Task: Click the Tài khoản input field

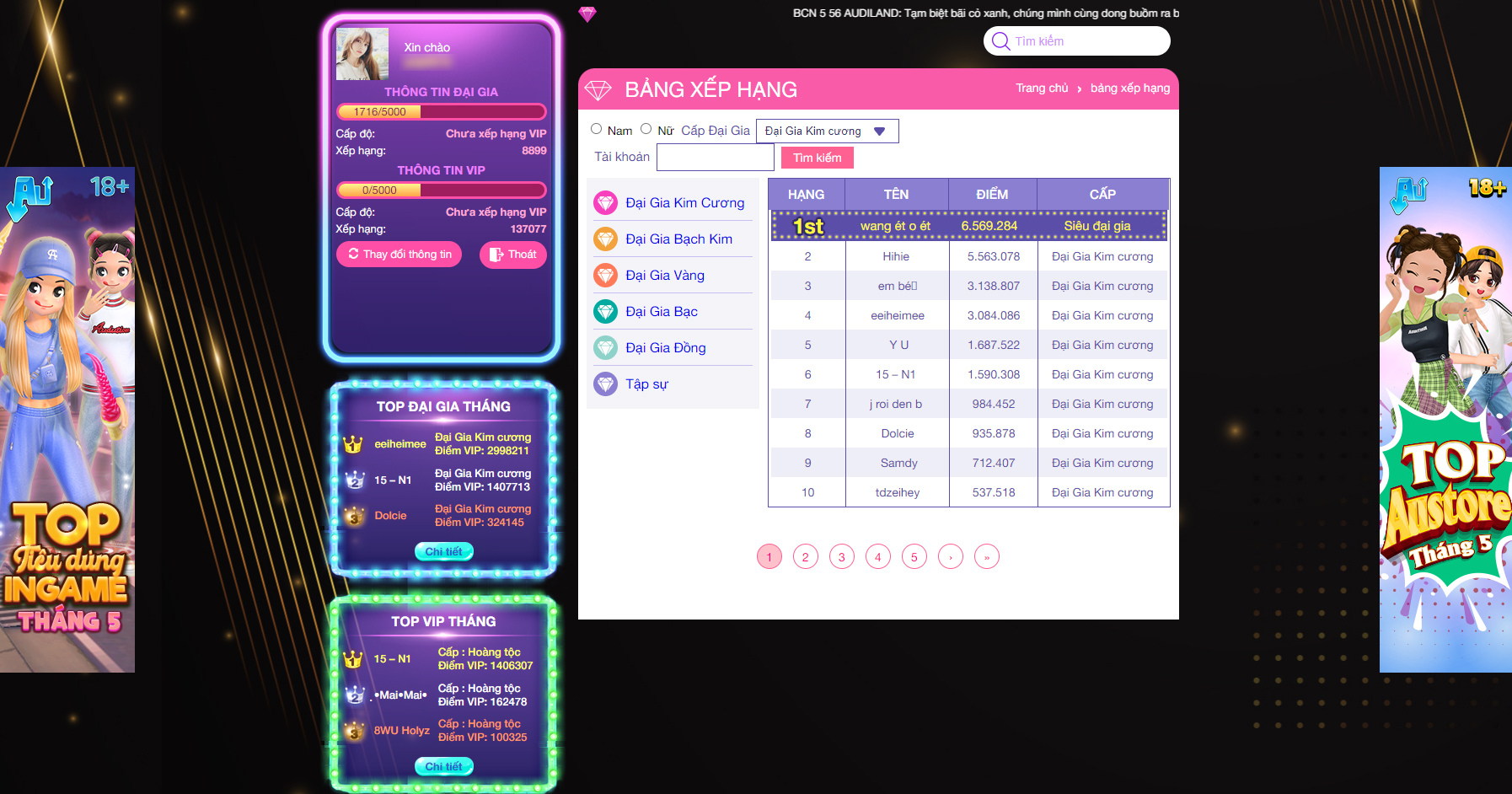Action: pos(716,158)
